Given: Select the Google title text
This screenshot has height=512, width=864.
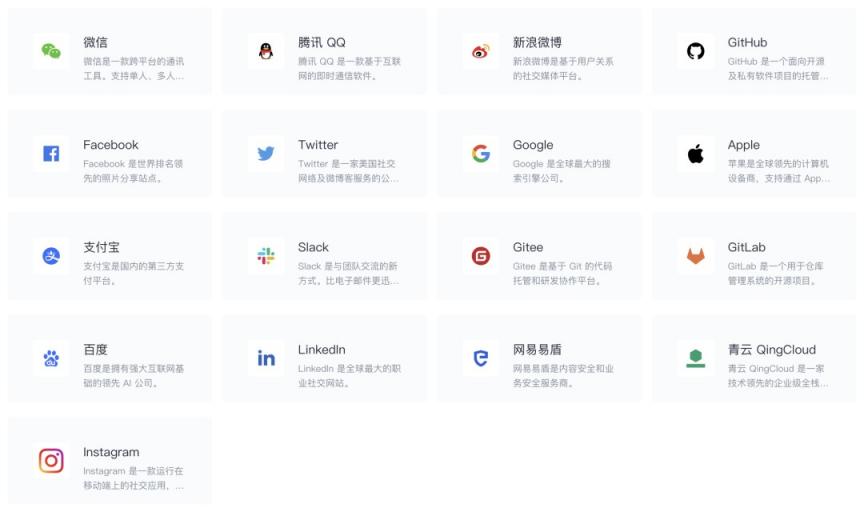Looking at the screenshot, I should tap(533, 145).
